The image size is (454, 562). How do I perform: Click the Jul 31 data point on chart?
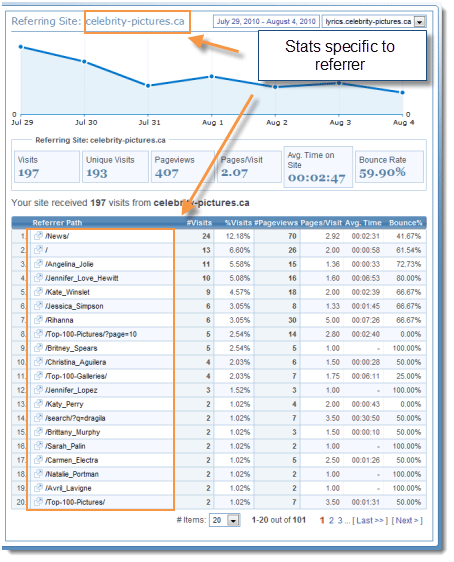point(148,86)
